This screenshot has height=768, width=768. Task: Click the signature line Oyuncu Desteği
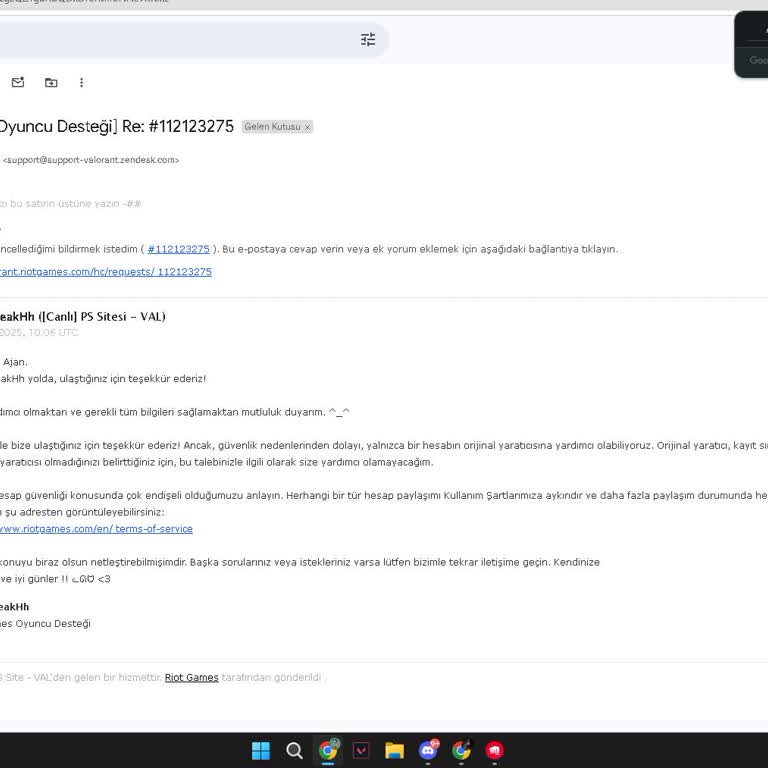(x=53, y=624)
